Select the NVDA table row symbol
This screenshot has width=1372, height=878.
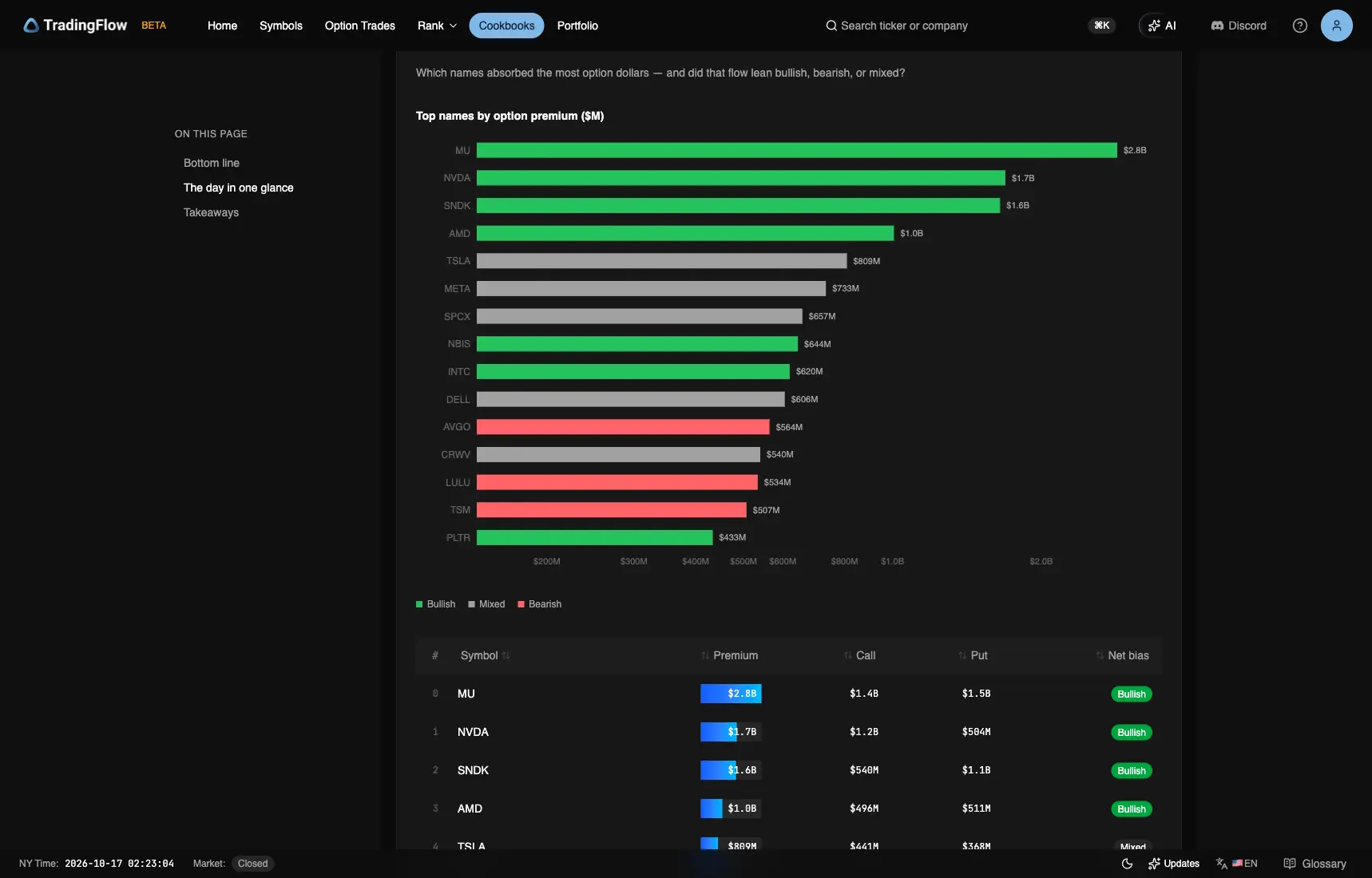pos(473,732)
